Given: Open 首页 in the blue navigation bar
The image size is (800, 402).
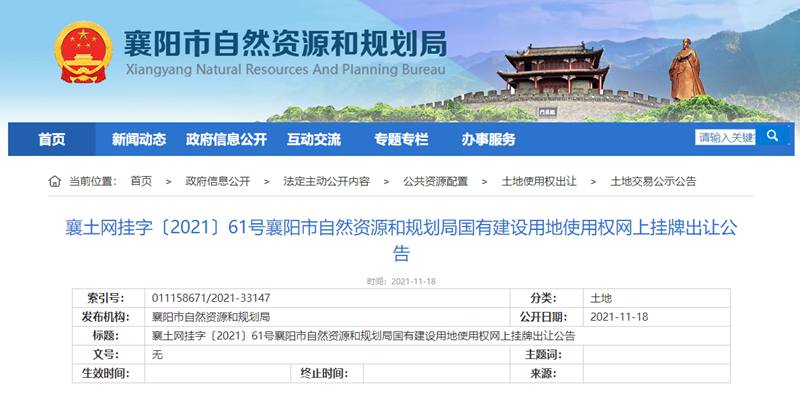Looking at the screenshot, I should tap(52, 139).
